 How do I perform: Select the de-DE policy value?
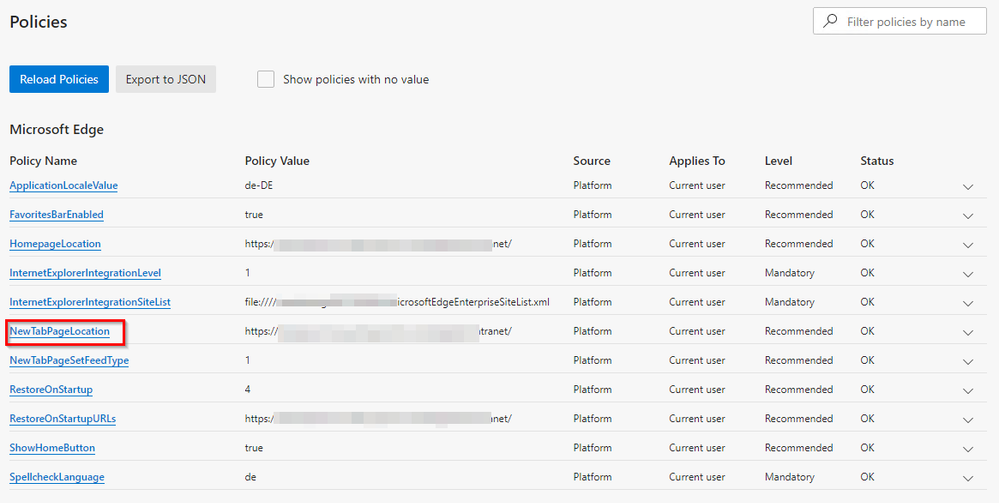[x=259, y=186]
